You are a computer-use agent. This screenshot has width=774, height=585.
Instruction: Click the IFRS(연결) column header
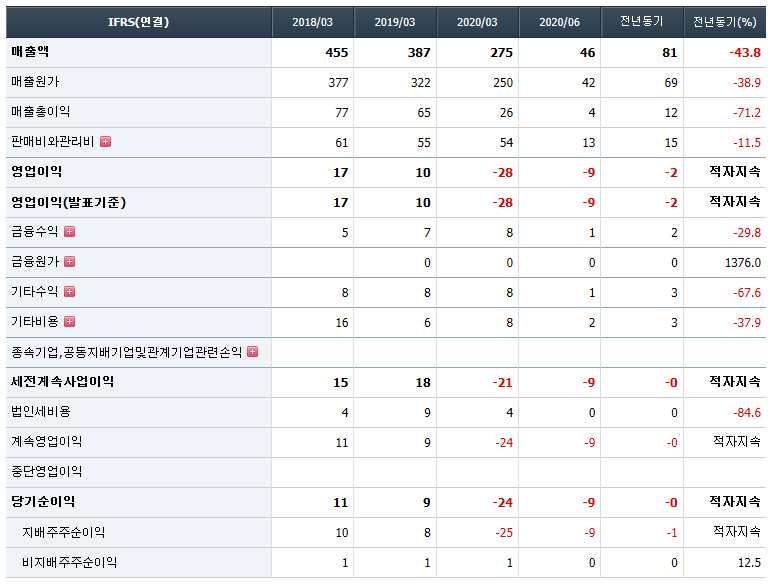click(x=139, y=22)
